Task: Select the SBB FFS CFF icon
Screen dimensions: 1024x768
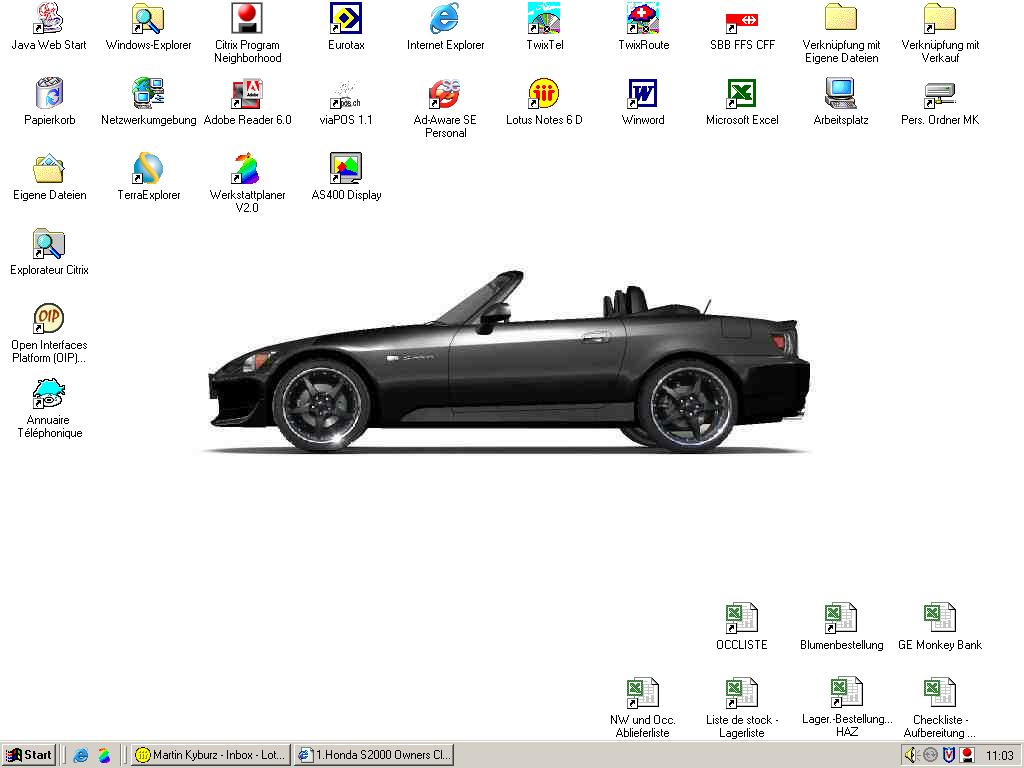Action: 742,20
